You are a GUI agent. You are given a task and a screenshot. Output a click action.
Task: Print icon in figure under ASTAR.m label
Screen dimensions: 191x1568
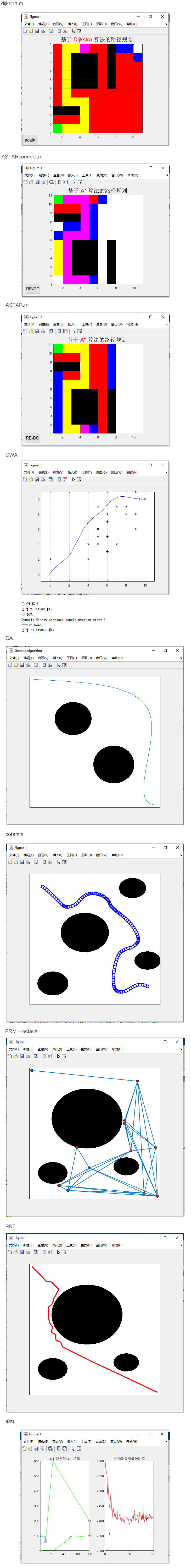43,331
